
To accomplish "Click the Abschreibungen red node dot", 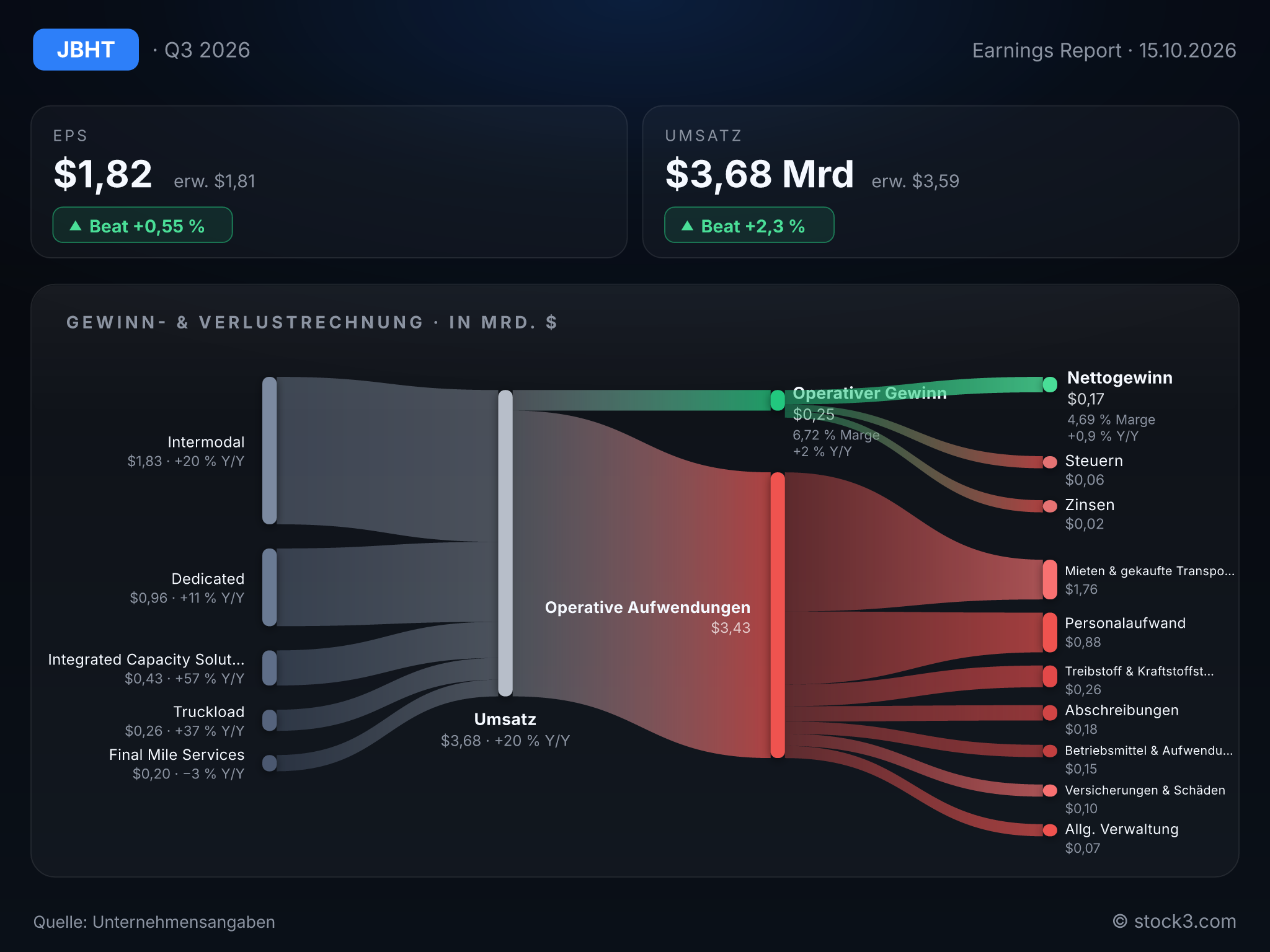I will (x=1050, y=713).
